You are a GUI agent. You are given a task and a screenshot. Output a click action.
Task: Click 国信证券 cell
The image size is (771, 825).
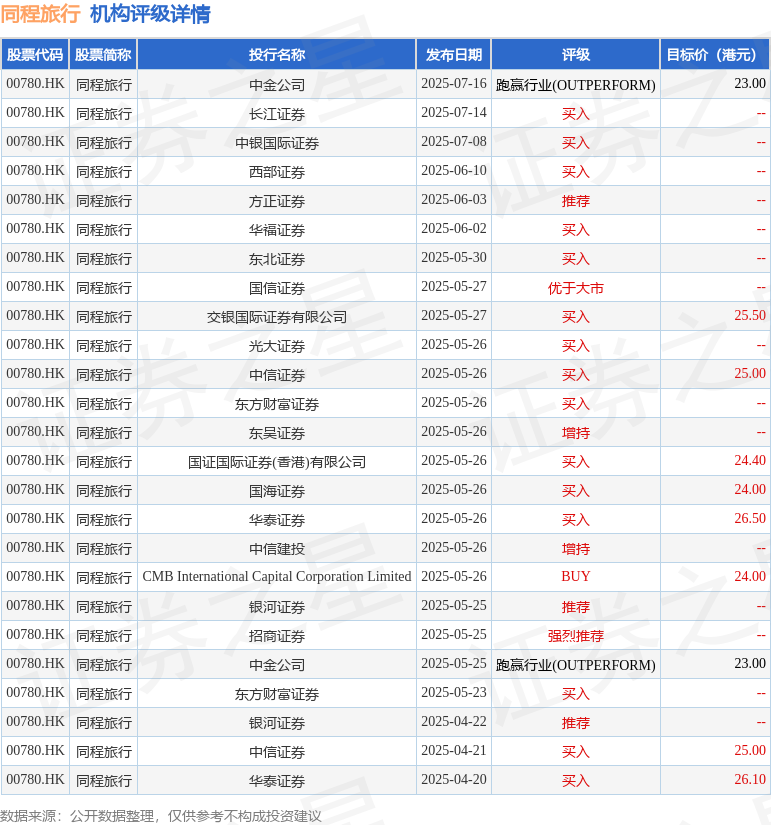click(277, 288)
